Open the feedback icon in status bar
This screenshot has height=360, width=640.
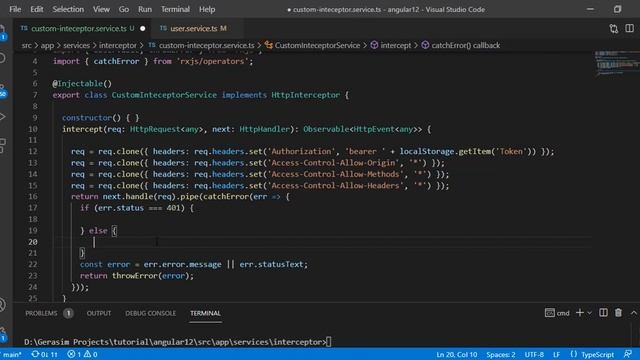click(x=628, y=354)
